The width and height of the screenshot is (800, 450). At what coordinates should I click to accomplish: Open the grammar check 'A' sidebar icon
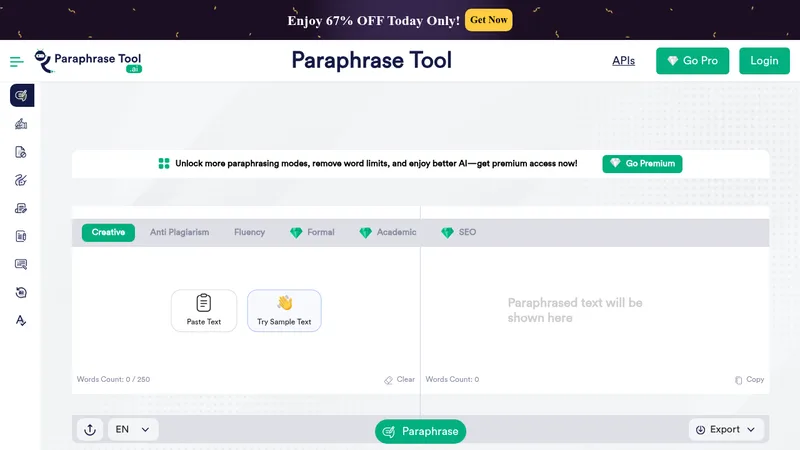(21, 320)
